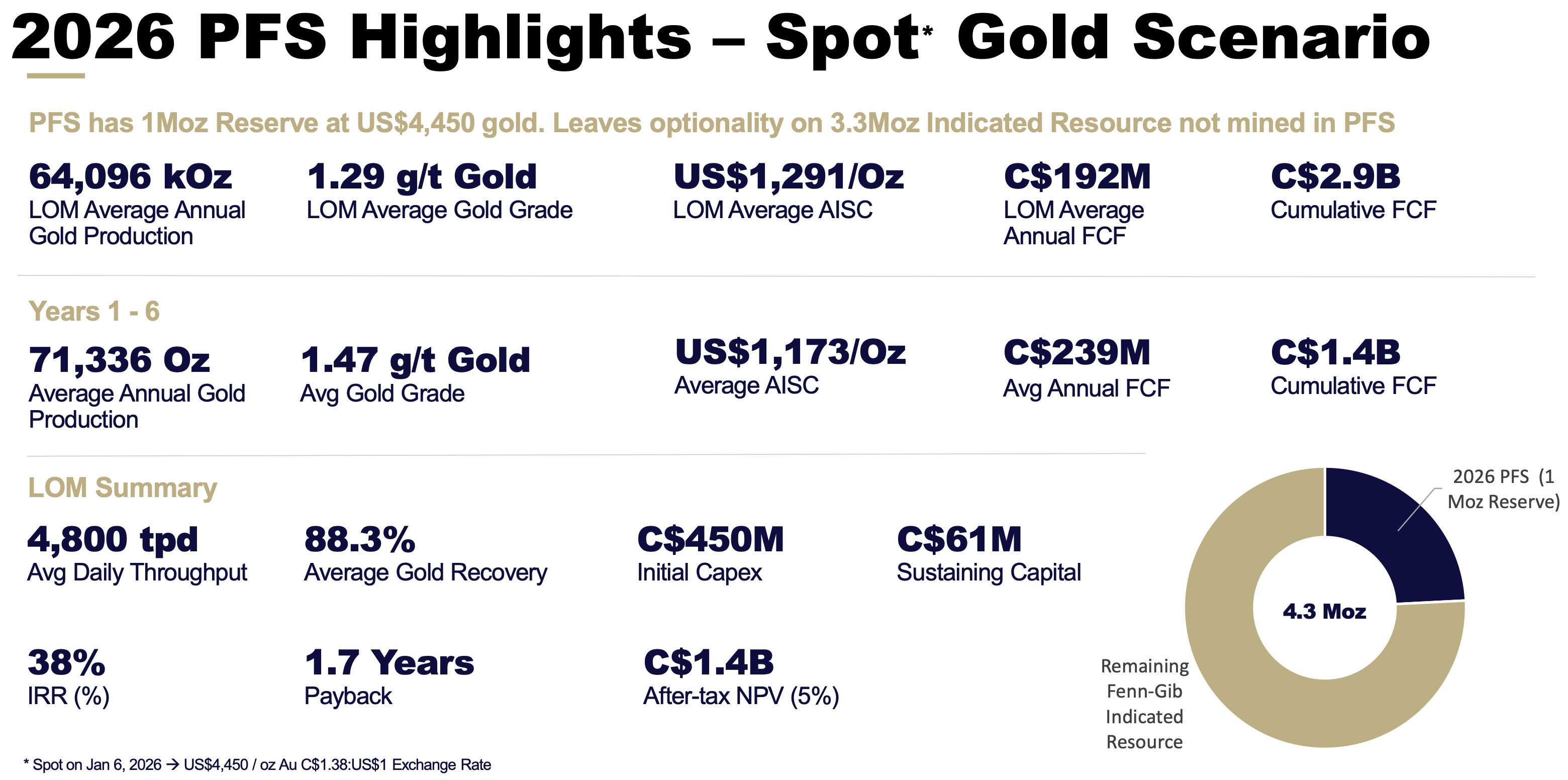Click the spot price footnote text
The width and height of the screenshot is (1568, 780).
(x=257, y=765)
